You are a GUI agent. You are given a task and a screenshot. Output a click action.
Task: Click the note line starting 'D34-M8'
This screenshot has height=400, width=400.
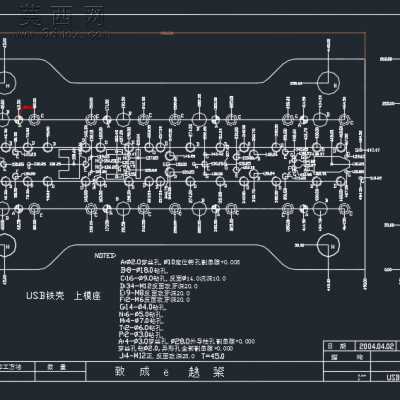click(159, 286)
